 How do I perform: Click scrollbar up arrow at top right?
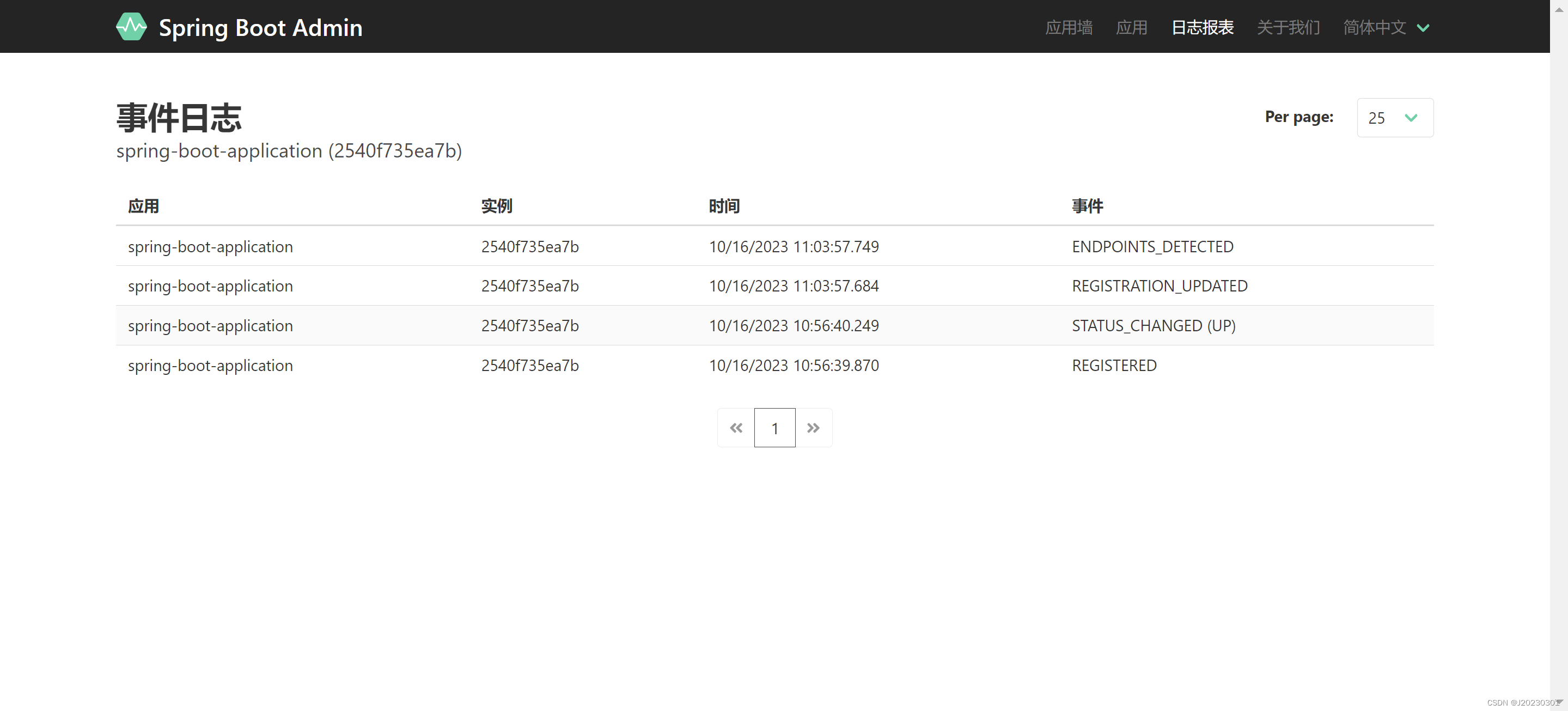(1559, 9)
